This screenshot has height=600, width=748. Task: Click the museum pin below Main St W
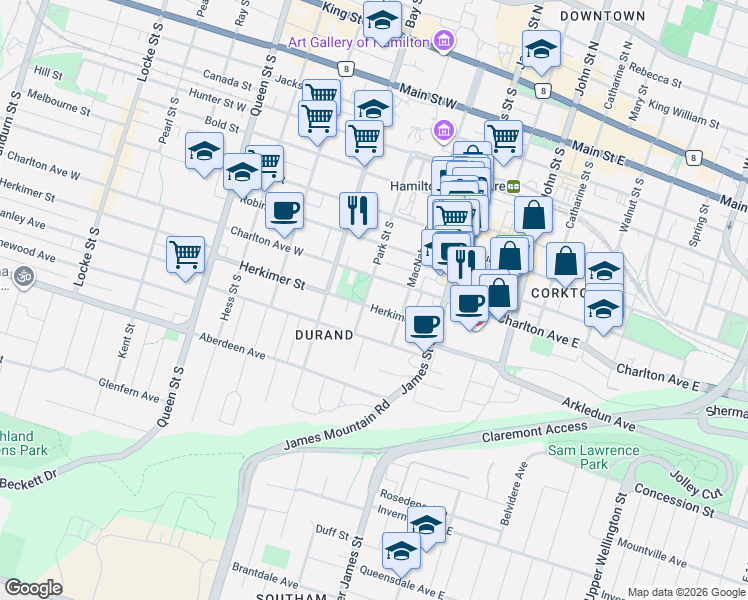tap(444, 131)
